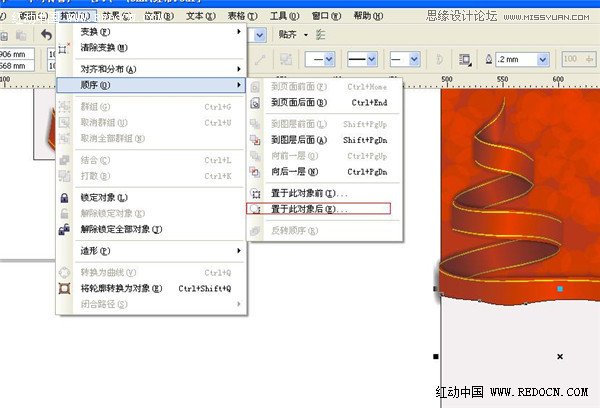Open the 效果 menu

click(117, 16)
